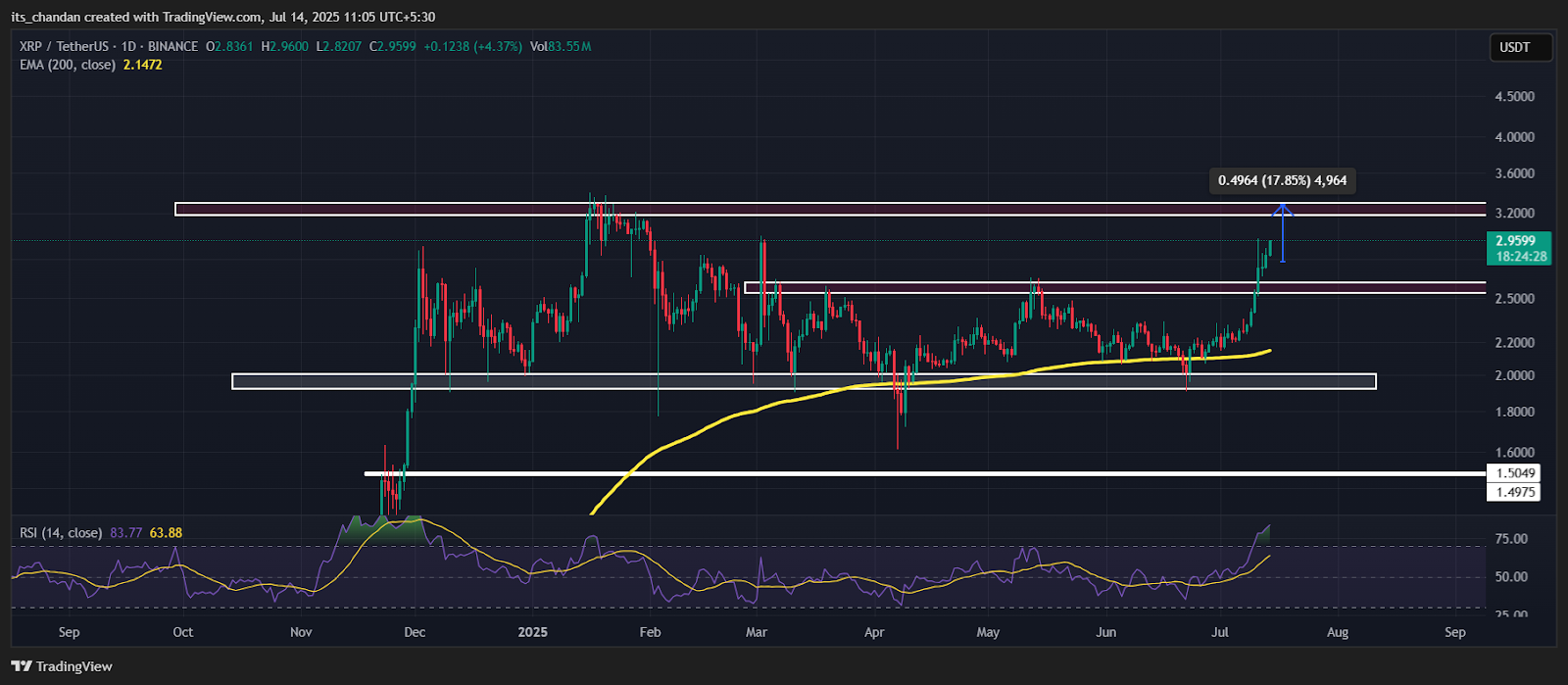
Task: Click the change value +0.1238 (+4.37%)
Action: pyautogui.click(x=473, y=46)
